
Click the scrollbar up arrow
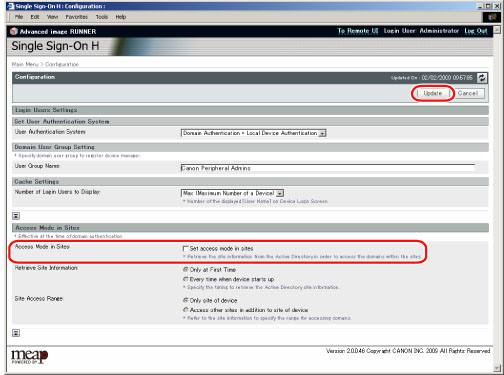coord(497,30)
